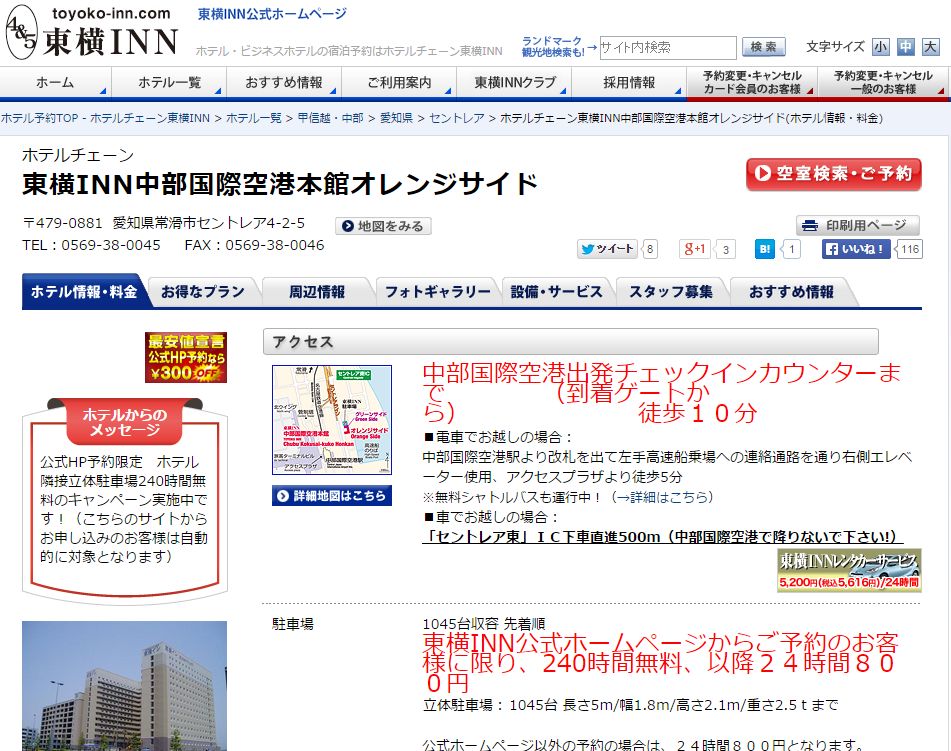Click the tweet count bubble 8
951x751 pixels.
[x=650, y=249]
